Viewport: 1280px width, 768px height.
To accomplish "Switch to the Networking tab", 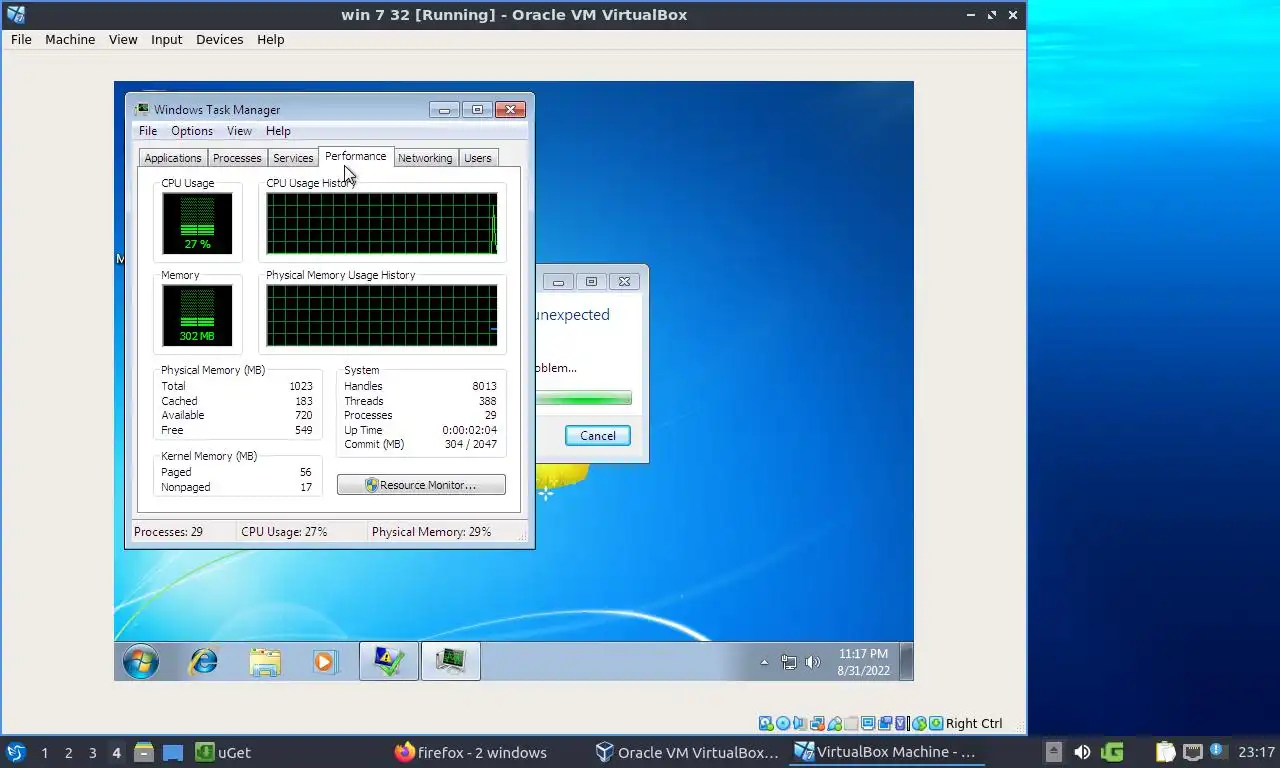I will click(425, 158).
